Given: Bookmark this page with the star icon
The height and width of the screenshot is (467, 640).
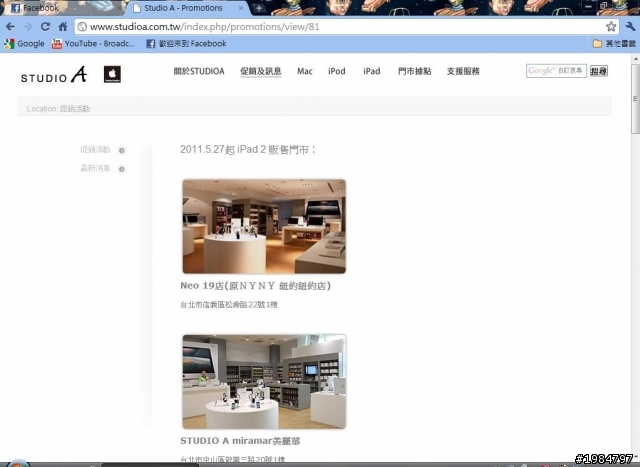Looking at the screenshot, I should click(x=611, y=27).
